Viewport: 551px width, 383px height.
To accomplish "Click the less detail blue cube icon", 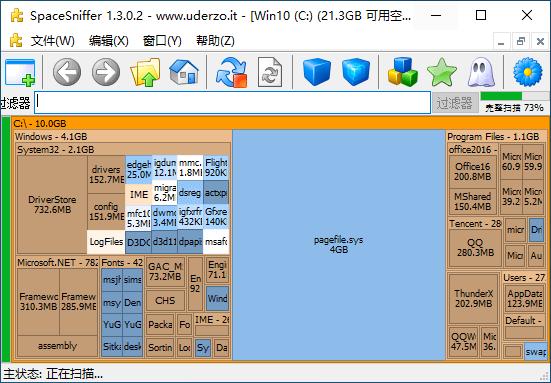I will click(317, 72).
